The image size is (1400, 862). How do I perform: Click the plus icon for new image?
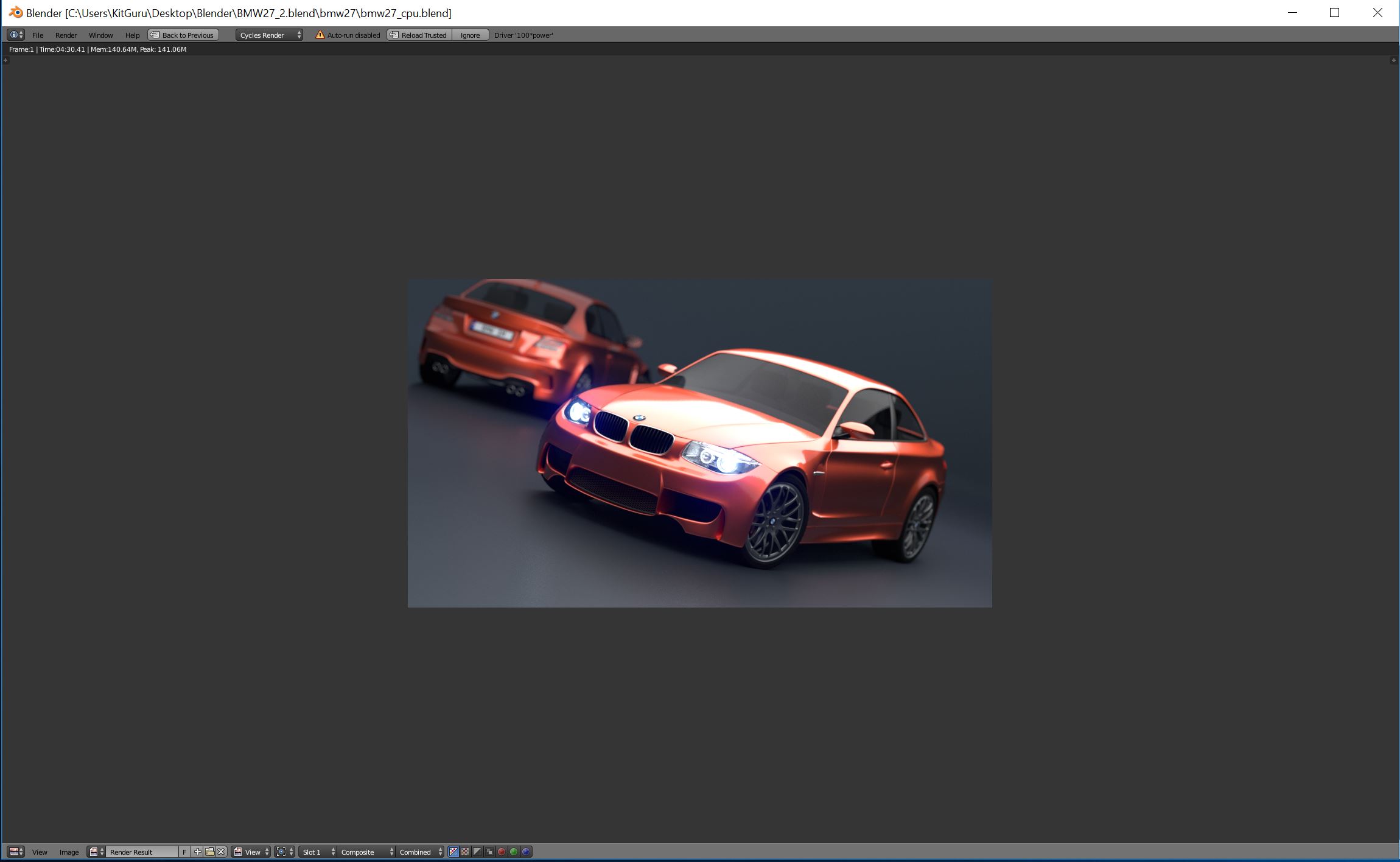coord(197,852)
